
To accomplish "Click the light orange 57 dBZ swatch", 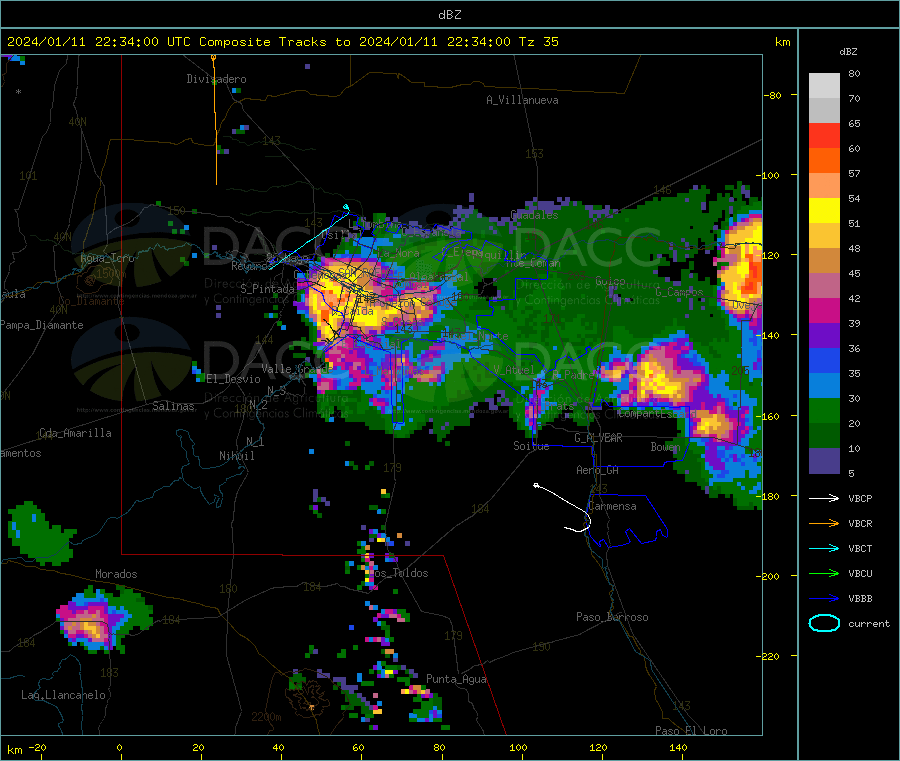I will pyautogui.click(x=824, y=185).
